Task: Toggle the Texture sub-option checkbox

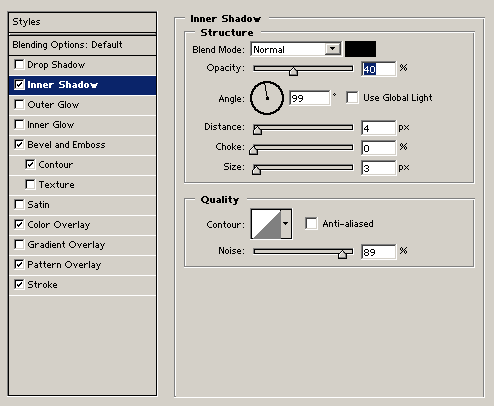Action: (30, 184)
